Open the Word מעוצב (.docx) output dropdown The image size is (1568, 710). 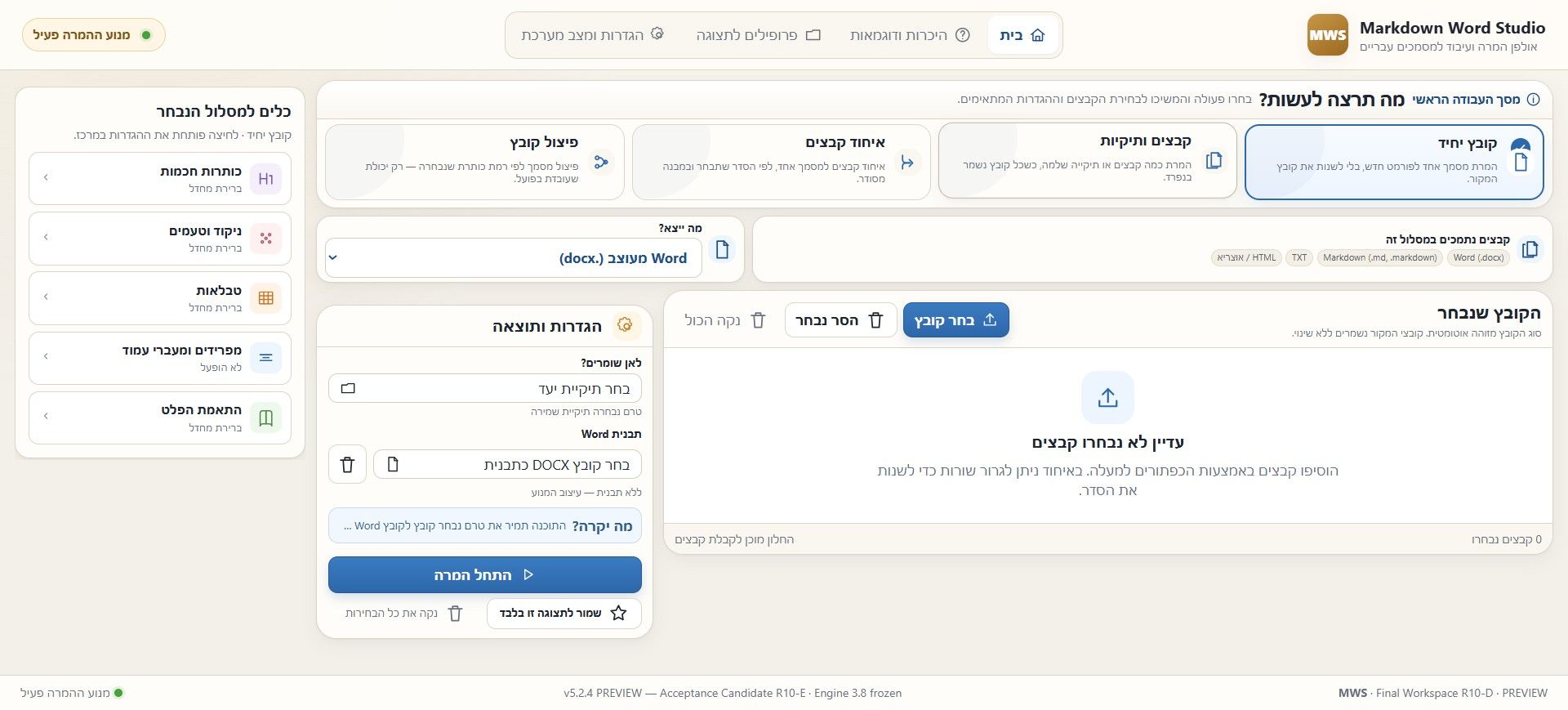(514, 258)
